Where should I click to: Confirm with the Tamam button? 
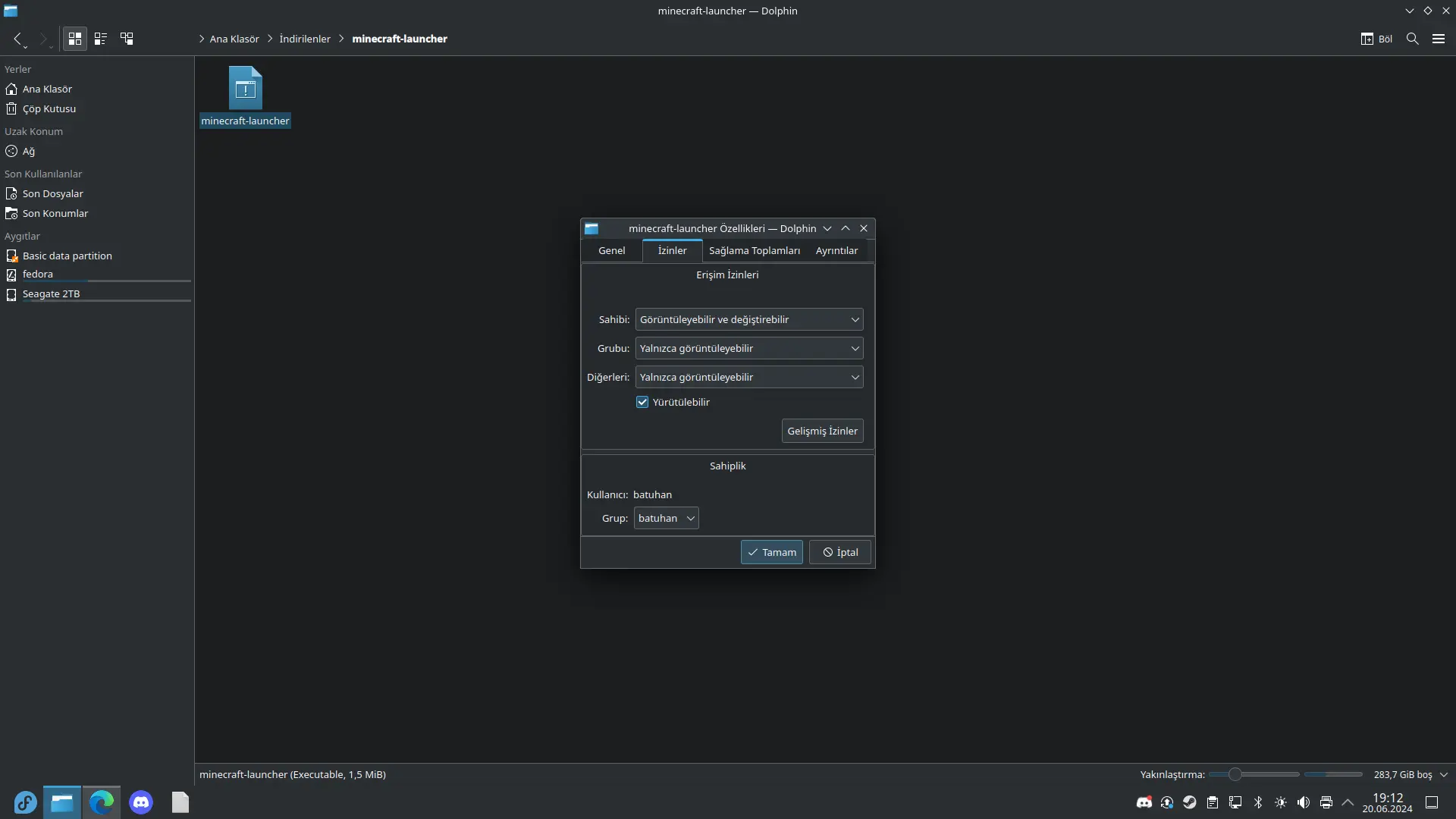(x=772, y=552)
